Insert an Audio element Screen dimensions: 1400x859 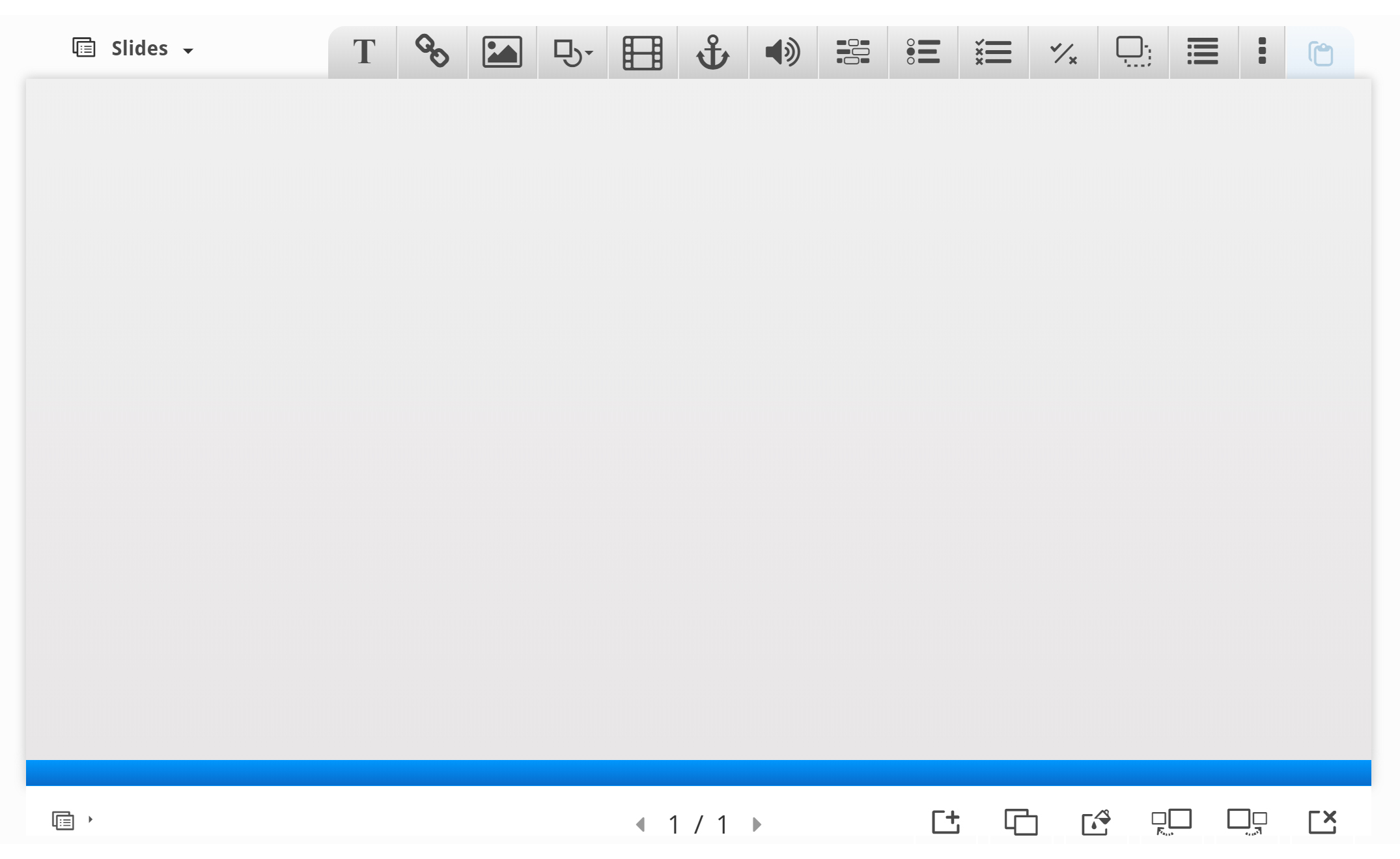point(783,52)
